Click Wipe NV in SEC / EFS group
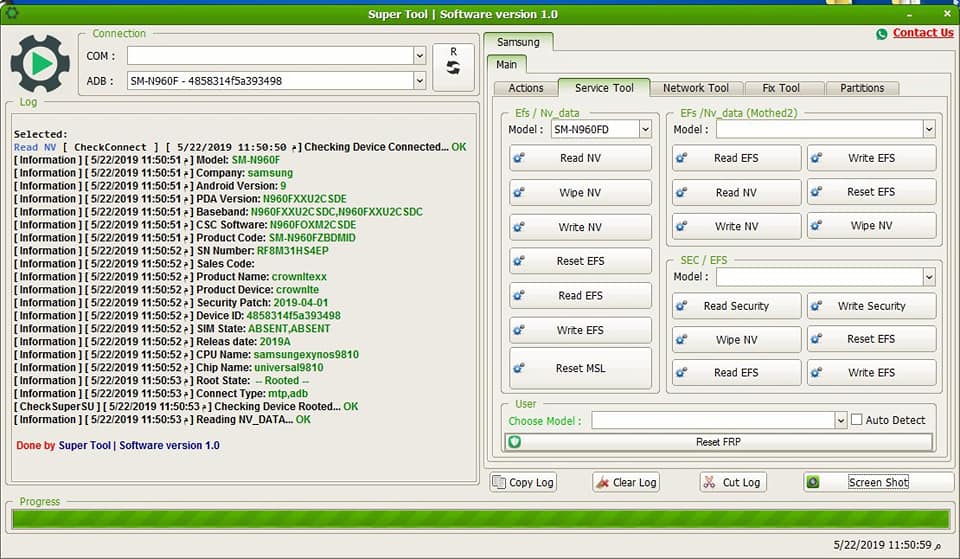This screenshot has width=960, height=559. (x=737, y=339)
